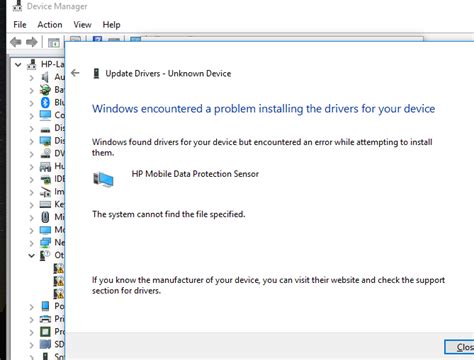Expand the IDE controllers category
The width and height of the screenshot is (474, 360).
tap(31, 180)
